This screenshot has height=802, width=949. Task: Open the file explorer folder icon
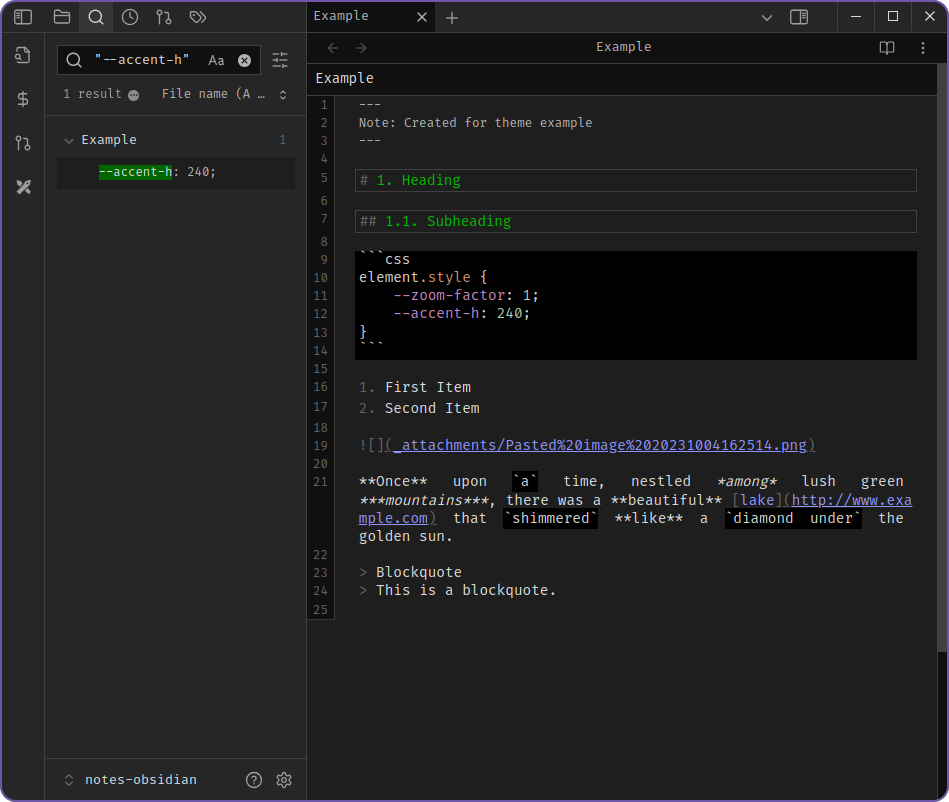click(62, 17)
